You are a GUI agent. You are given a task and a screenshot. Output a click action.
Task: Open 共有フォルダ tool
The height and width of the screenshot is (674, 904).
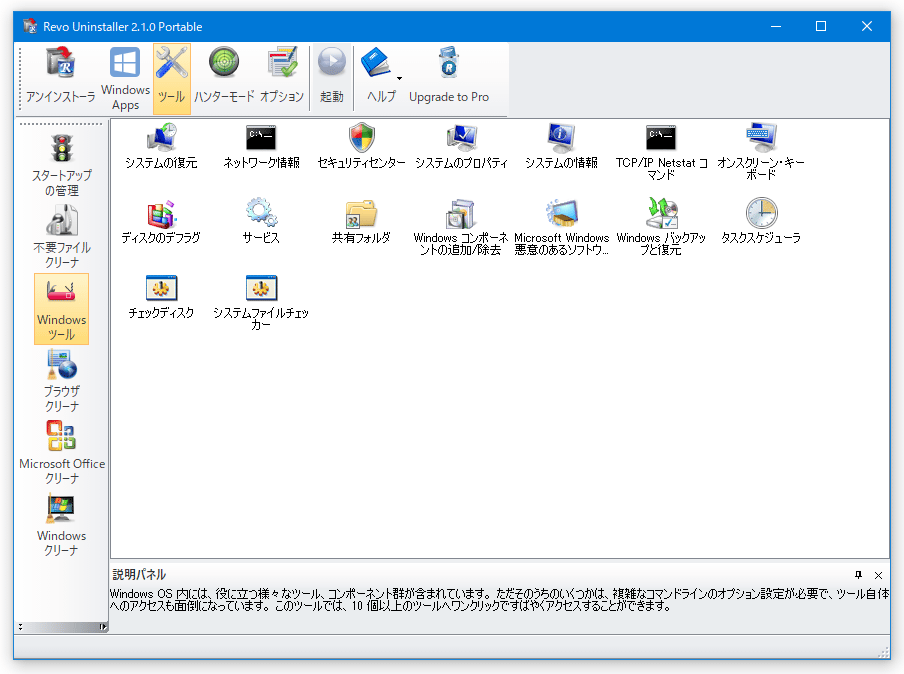click(361, 221)
